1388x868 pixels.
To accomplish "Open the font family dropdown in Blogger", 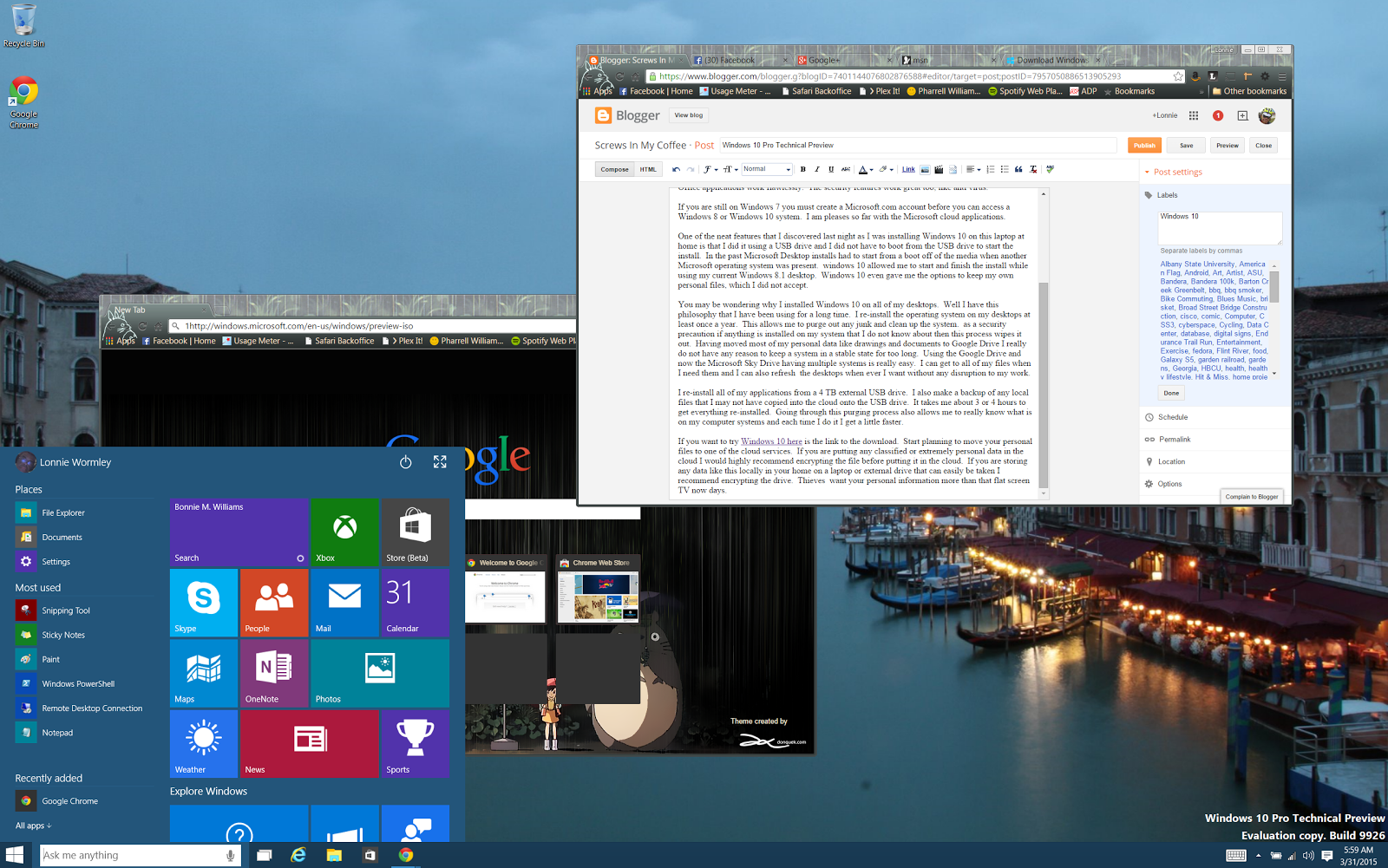I will (x=710, y=169).
